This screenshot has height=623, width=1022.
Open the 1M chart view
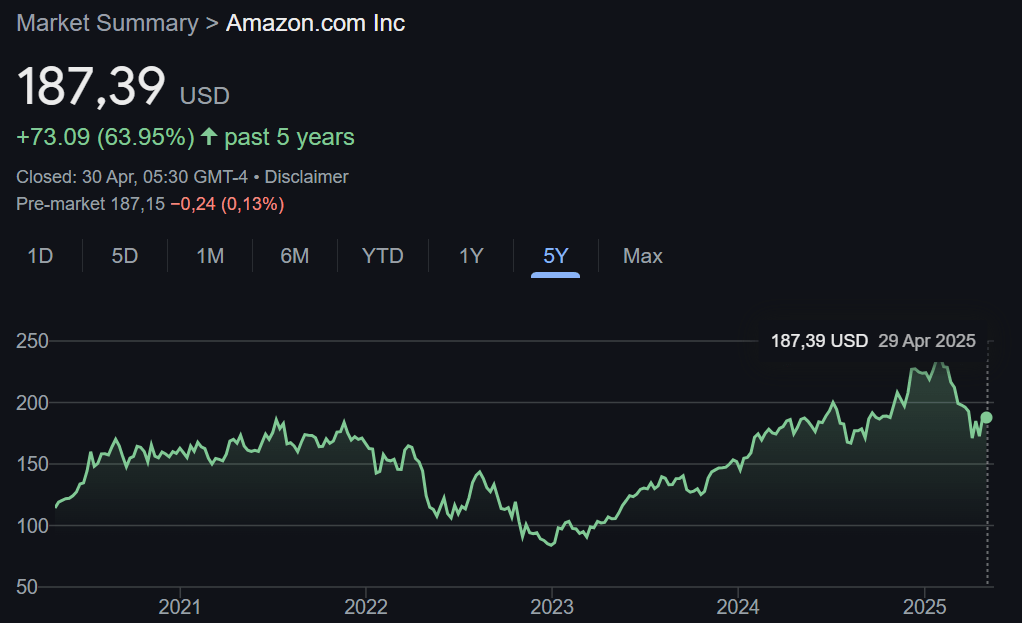tap(210, 256)
